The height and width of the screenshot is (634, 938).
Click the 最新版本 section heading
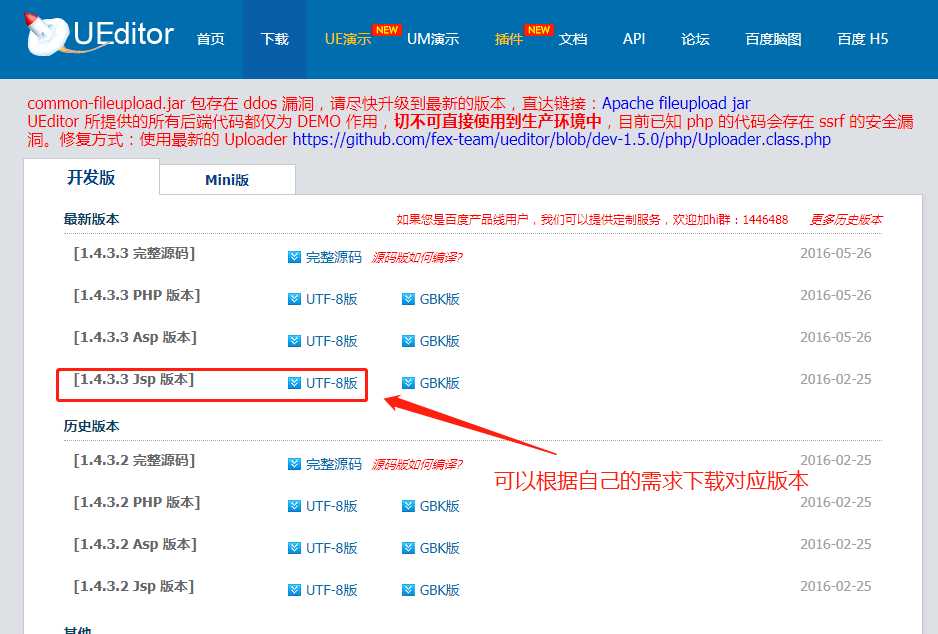(x=92, y=219)
